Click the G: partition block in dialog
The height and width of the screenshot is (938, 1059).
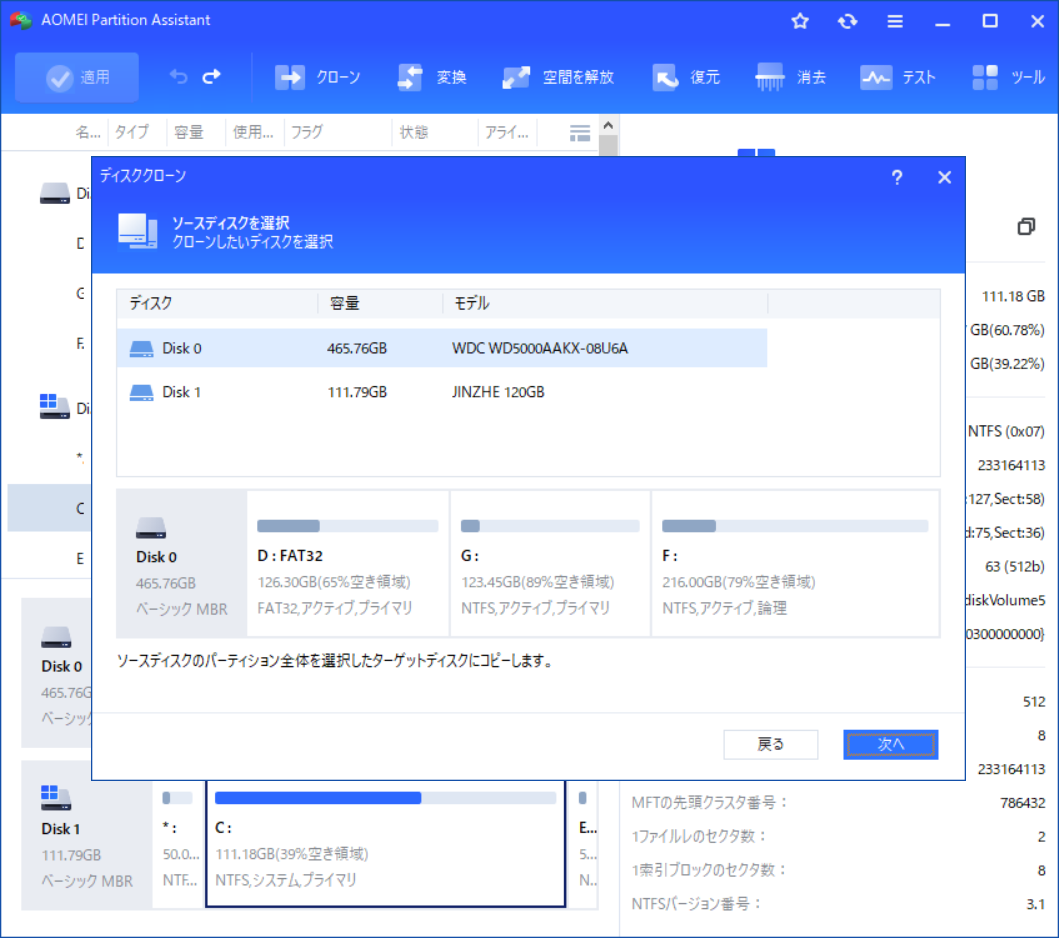pyautogui.click(x=550, y=564)
